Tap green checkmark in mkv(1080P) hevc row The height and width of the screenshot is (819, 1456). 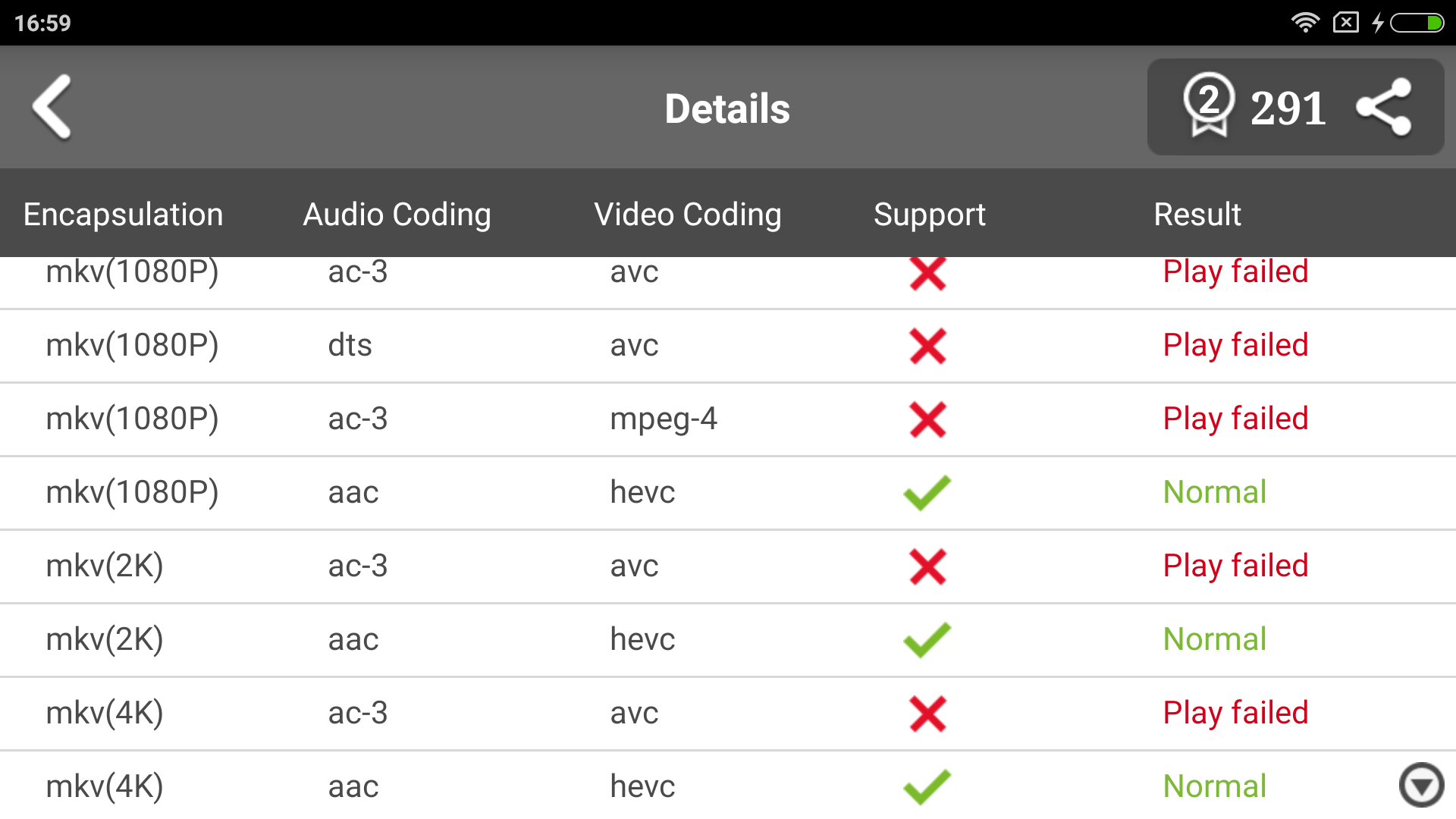coord(927,493)
